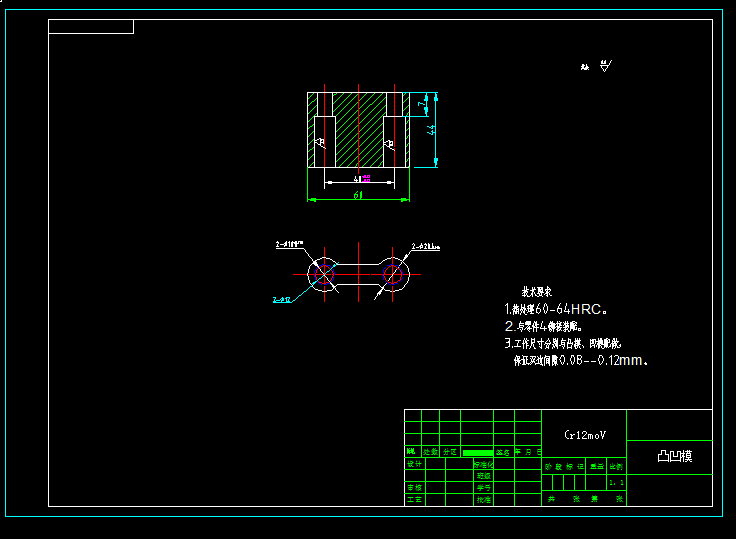736x539 pixels.
Task: Select the 工艺 cell in title block
Action: pos(415,500)
